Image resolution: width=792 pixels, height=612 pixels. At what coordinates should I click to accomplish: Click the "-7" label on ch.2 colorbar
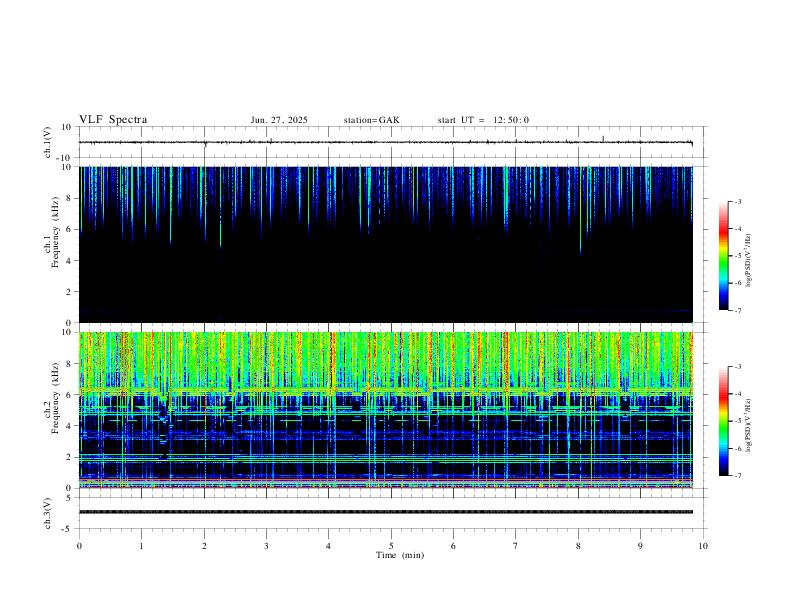738,476
